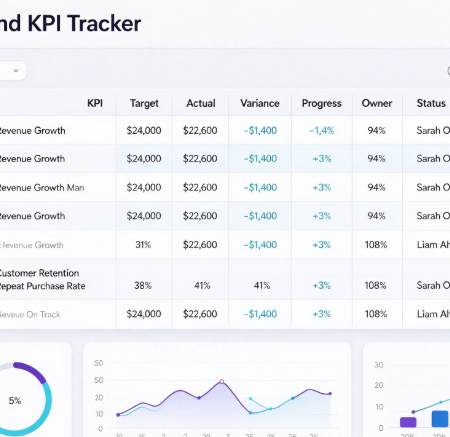Click "-$1,400" in the Revenue Growth Man row
This screenshot has height=437, width=450.
click(260, 187)
